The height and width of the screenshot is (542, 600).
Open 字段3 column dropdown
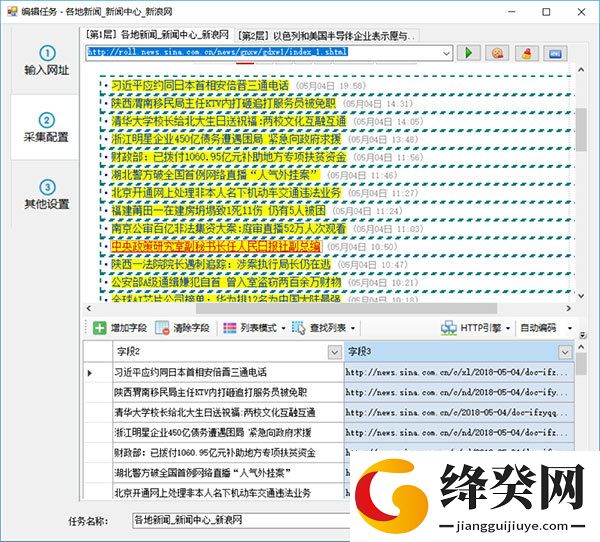coord(565,352)
